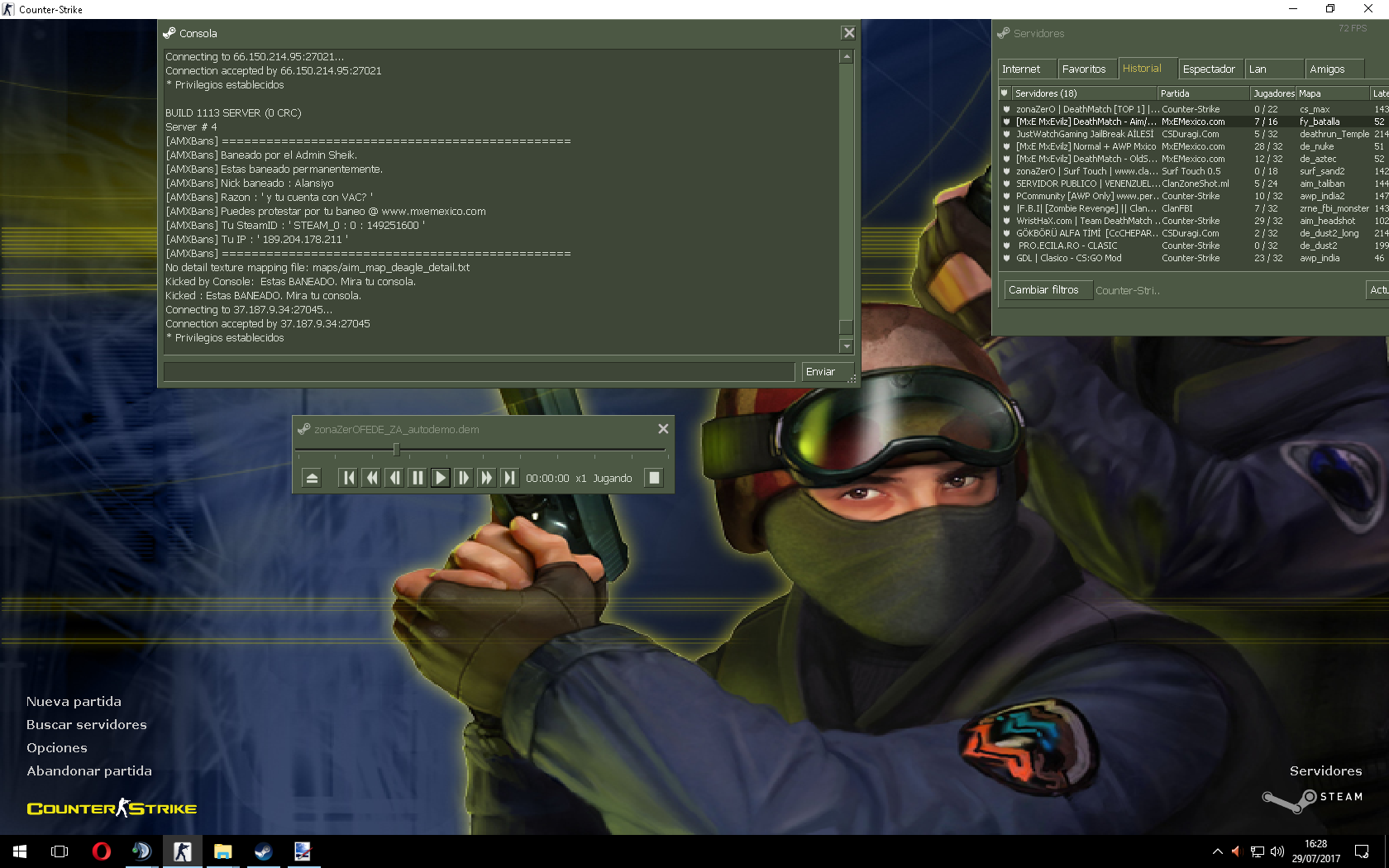Switch to the Internet tab in Servidores

(x=1026, y=69)
